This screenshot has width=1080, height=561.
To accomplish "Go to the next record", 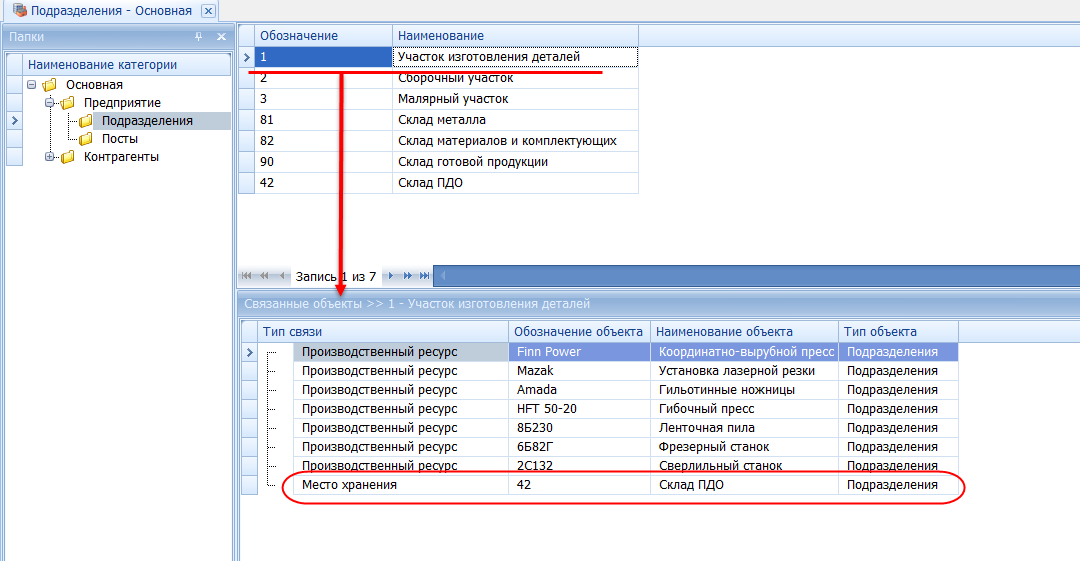I will (x=391, y=275).
